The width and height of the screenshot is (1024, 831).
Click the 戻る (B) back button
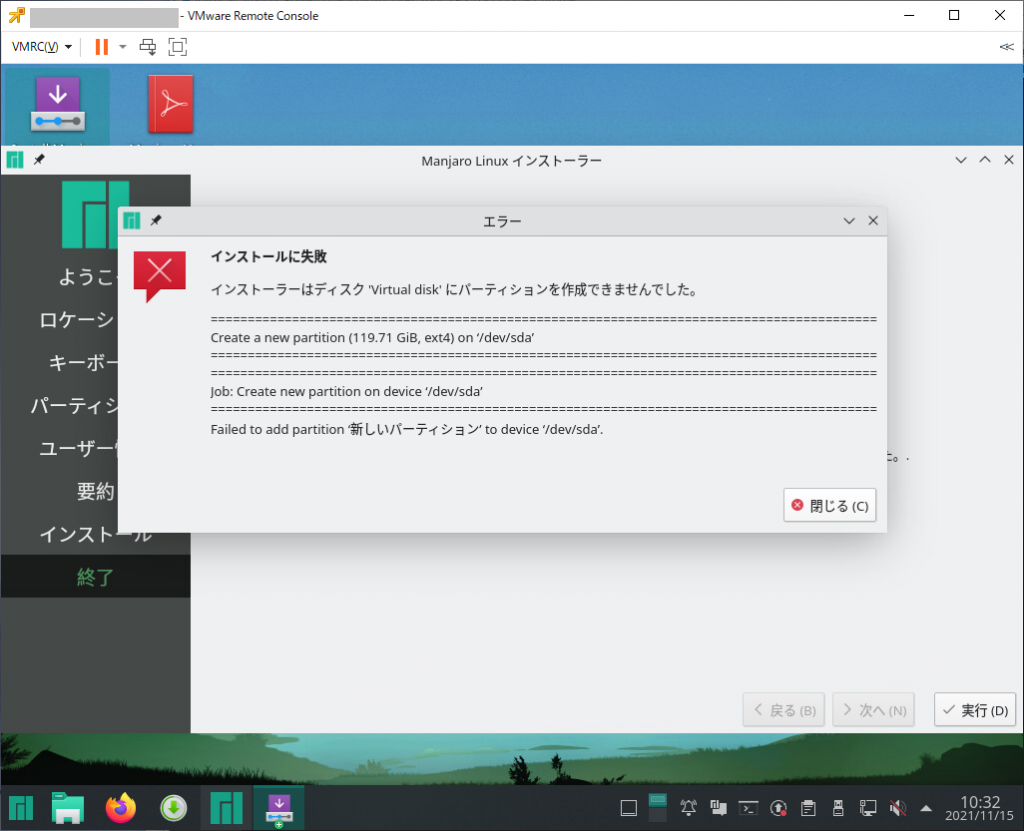(784, 710)
